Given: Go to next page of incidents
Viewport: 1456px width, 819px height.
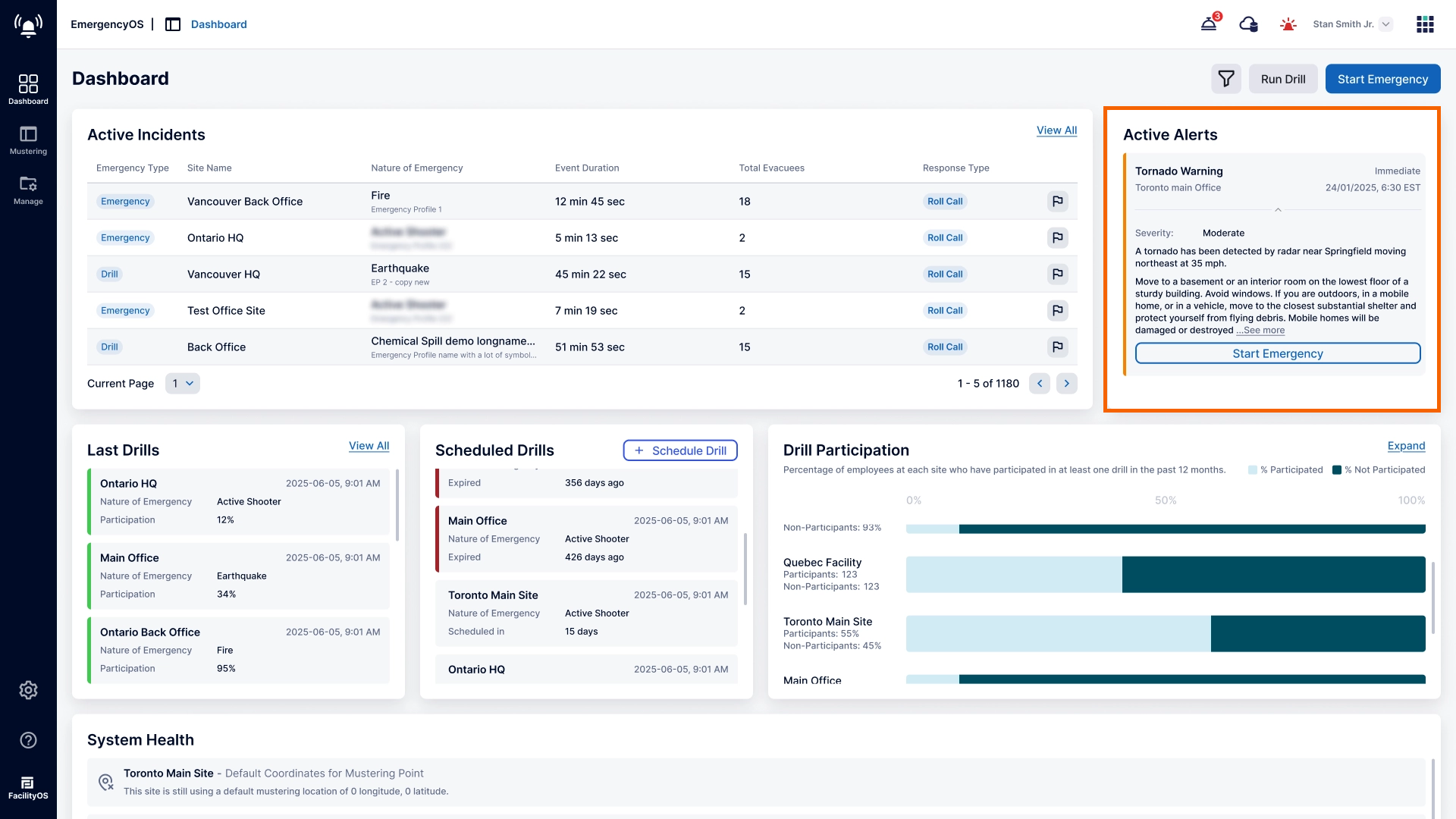Looking at the screenshot, I should point(1066,384).
